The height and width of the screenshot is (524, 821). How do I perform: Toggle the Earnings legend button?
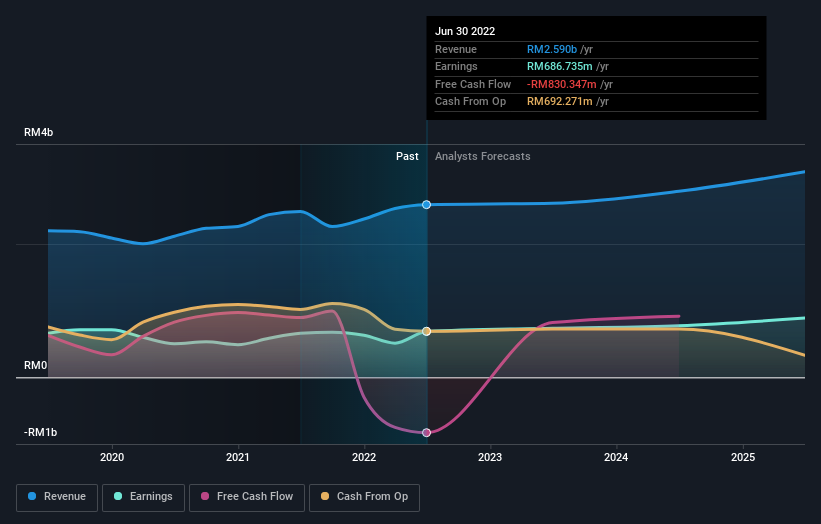[143, 497]
